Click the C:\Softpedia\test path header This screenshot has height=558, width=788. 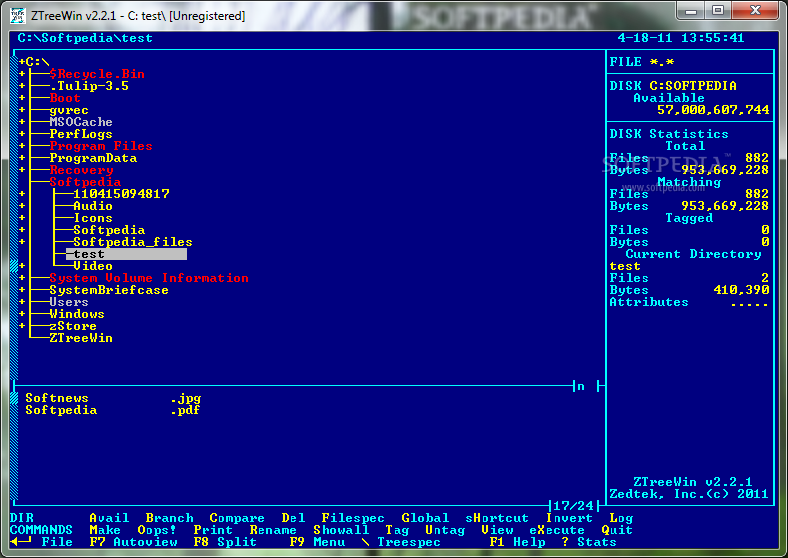85,38
